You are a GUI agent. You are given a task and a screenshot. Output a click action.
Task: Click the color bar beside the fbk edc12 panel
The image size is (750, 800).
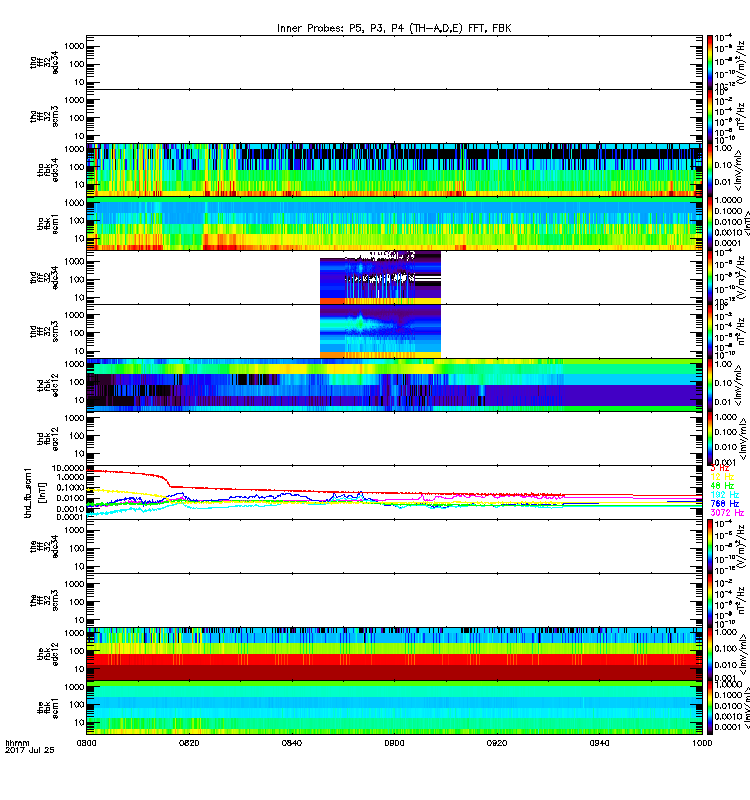tap(710, 654)
